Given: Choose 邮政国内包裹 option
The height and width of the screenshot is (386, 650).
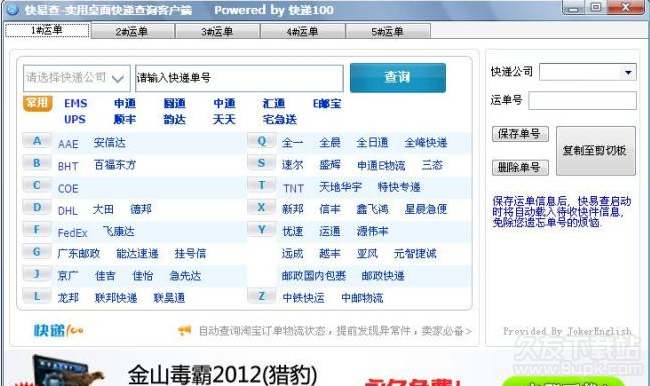Looking at the screenshot, I should (x=314, y=276).
